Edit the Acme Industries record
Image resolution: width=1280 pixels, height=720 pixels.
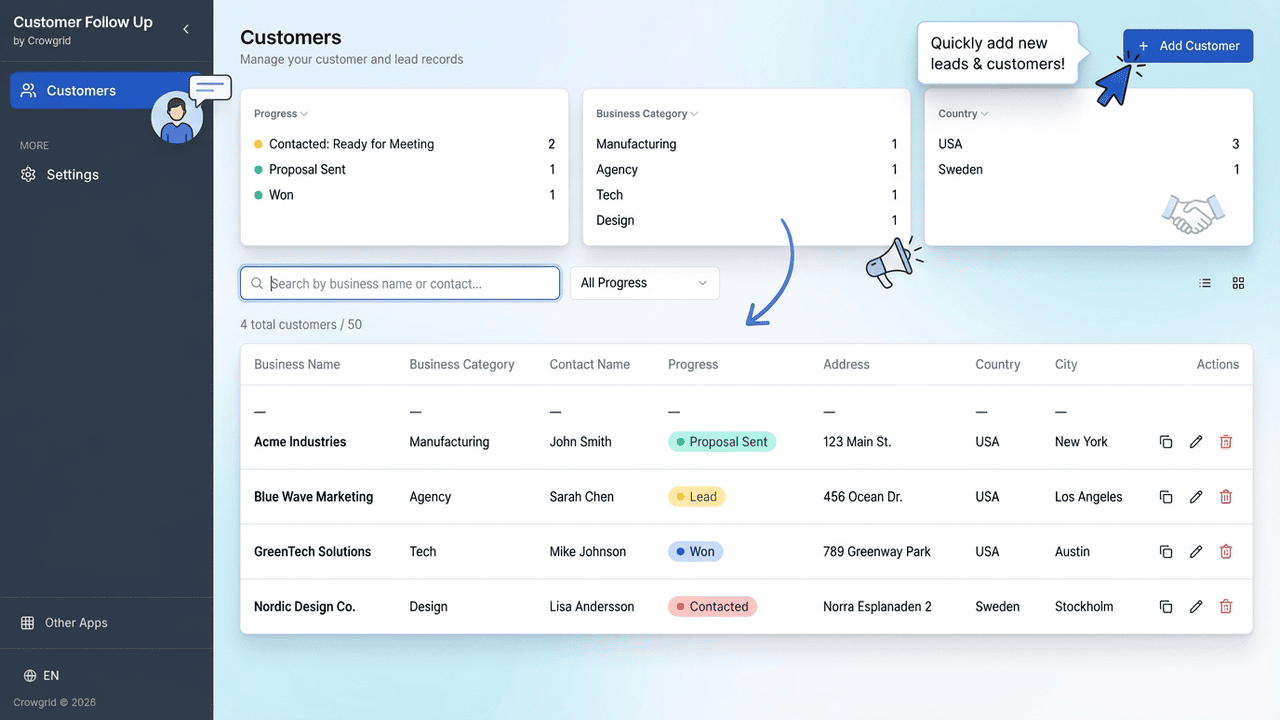point(1196,442)
